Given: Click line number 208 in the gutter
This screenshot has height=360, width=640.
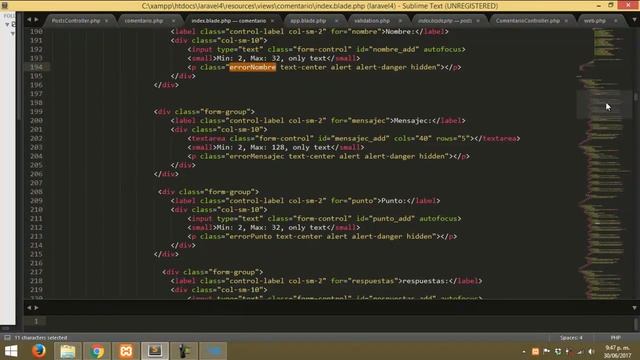Looking at the screenshot, I should pos(36,191).
